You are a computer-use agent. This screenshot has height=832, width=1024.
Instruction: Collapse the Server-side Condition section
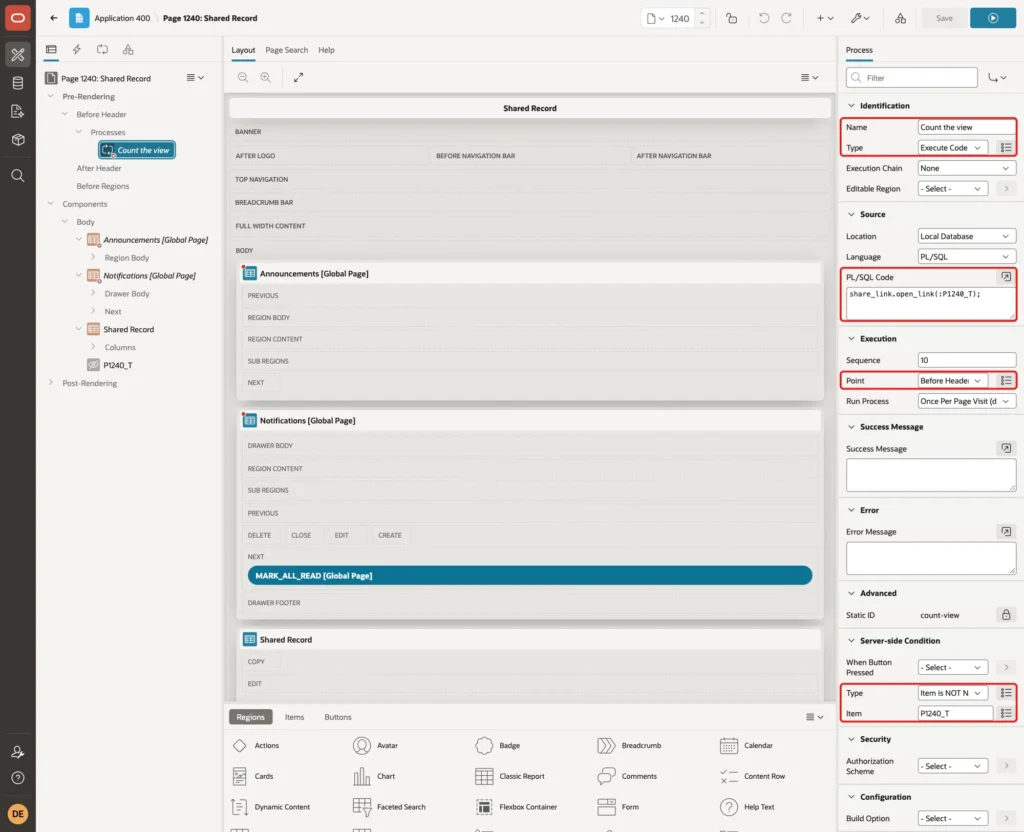coord(851,641)
